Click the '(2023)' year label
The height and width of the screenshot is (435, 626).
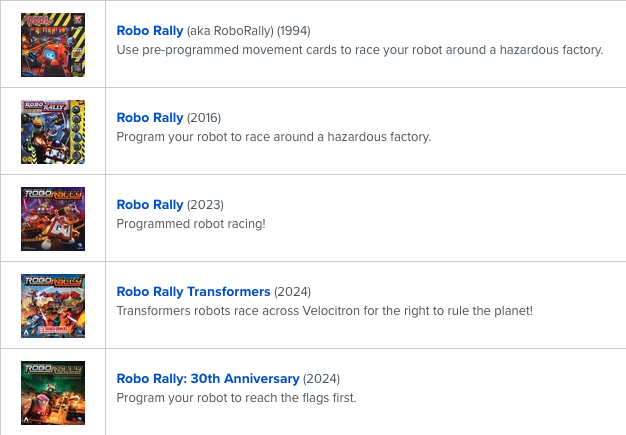point(205,205)
